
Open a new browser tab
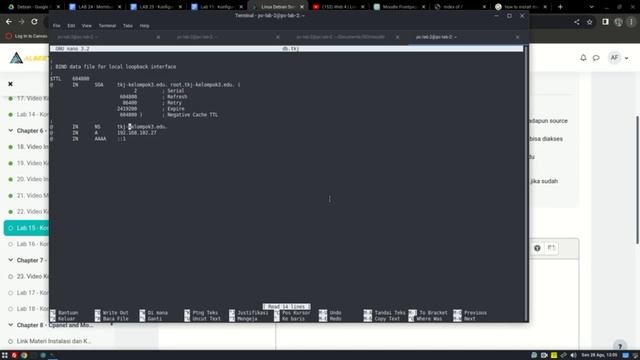[560, 7]
